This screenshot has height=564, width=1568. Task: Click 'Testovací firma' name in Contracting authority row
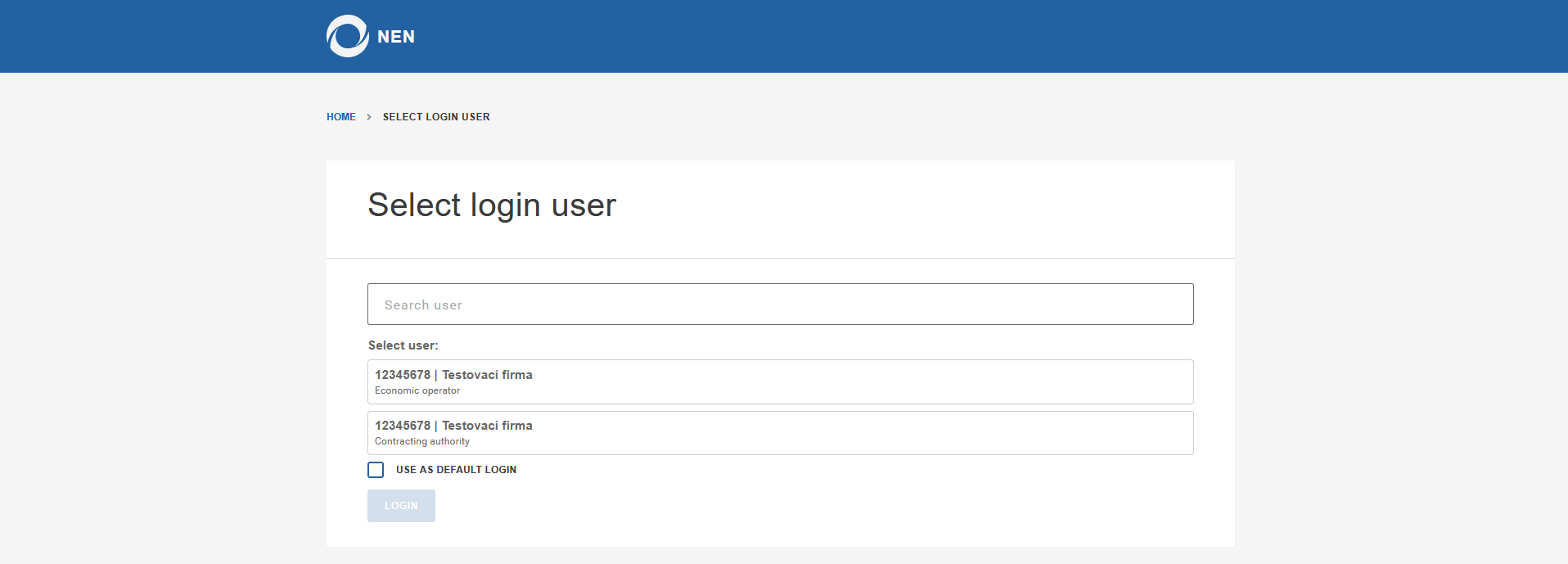point(487,426)
